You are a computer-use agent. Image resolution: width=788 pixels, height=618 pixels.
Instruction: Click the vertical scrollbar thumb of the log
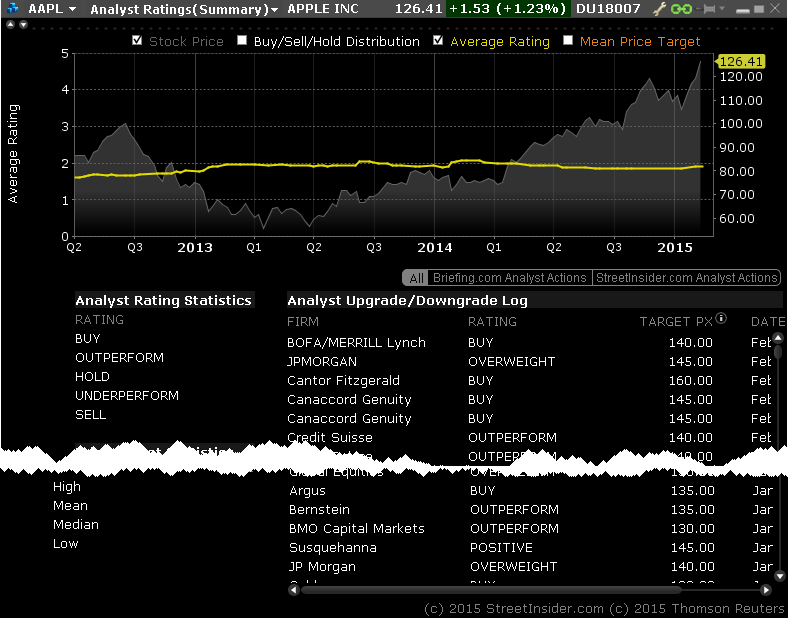tap(778, 351)
